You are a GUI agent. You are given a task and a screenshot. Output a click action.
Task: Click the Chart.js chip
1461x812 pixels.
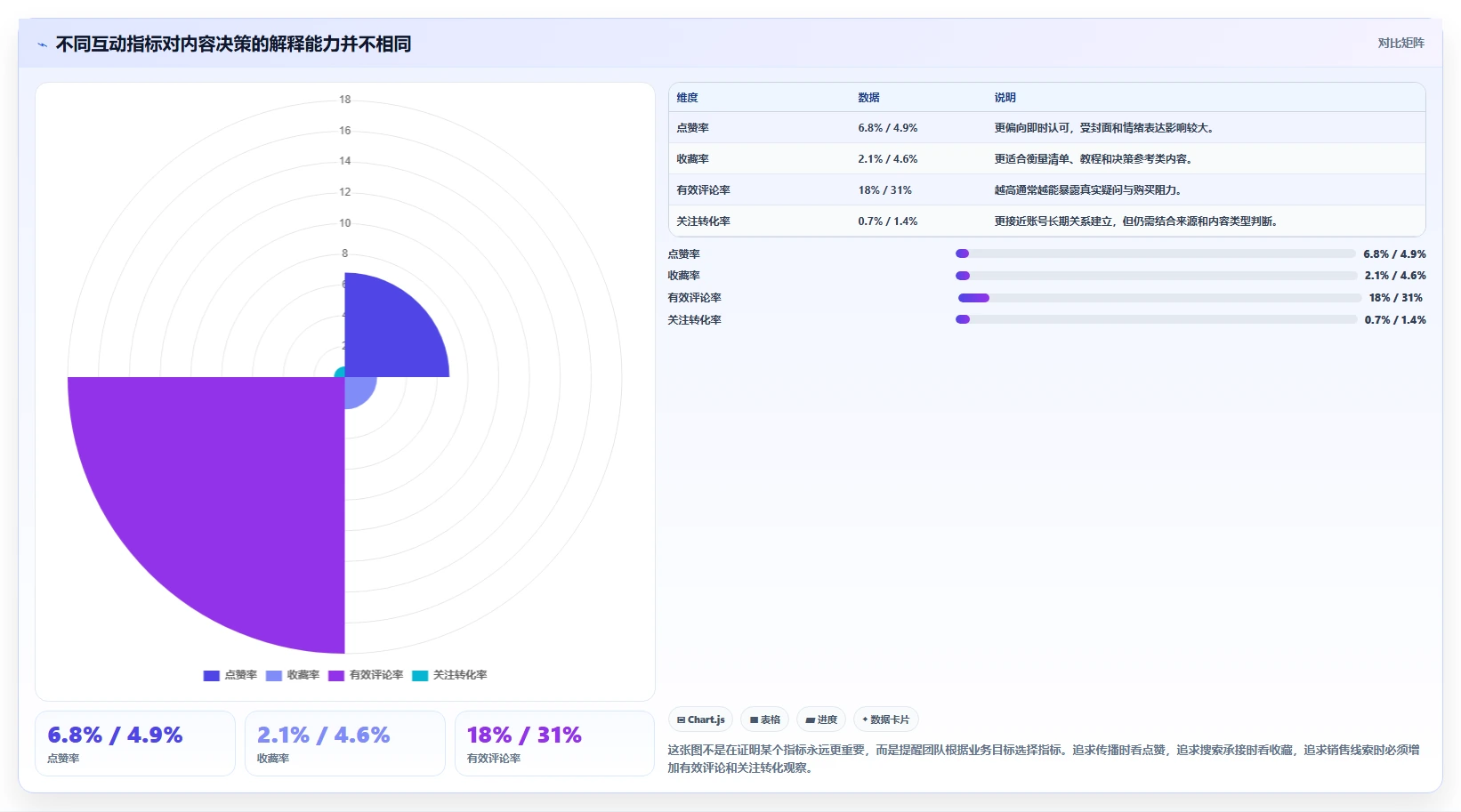coord(700,720)
